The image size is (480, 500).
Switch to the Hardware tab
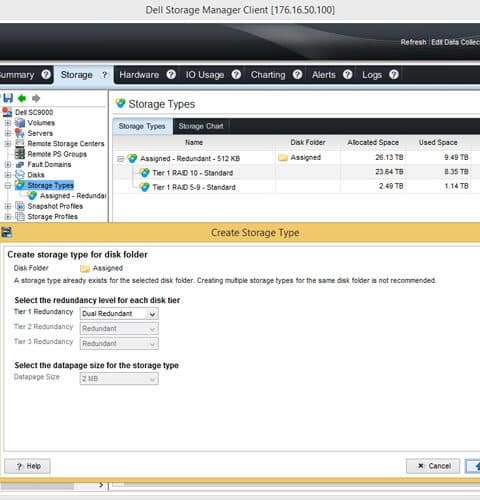click(x=139, y=75)
